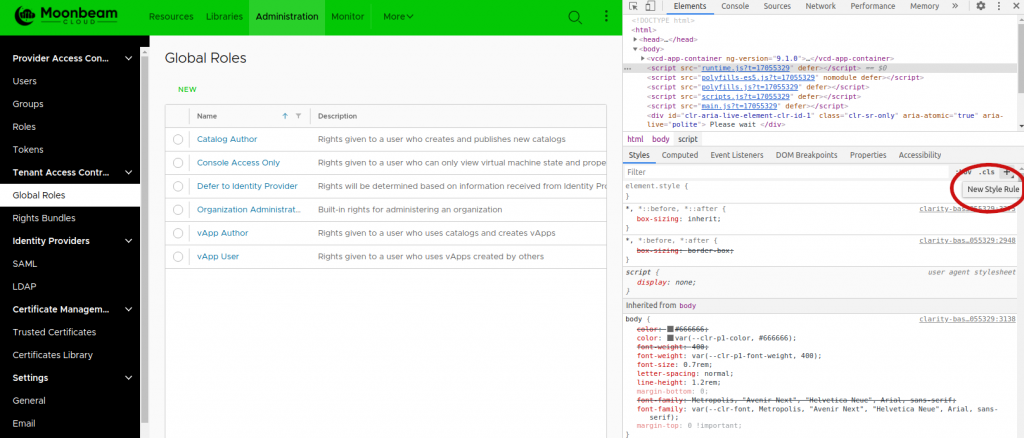
Task: Click the New Style Rule plus icon
Action: (x=1007, y=172)
